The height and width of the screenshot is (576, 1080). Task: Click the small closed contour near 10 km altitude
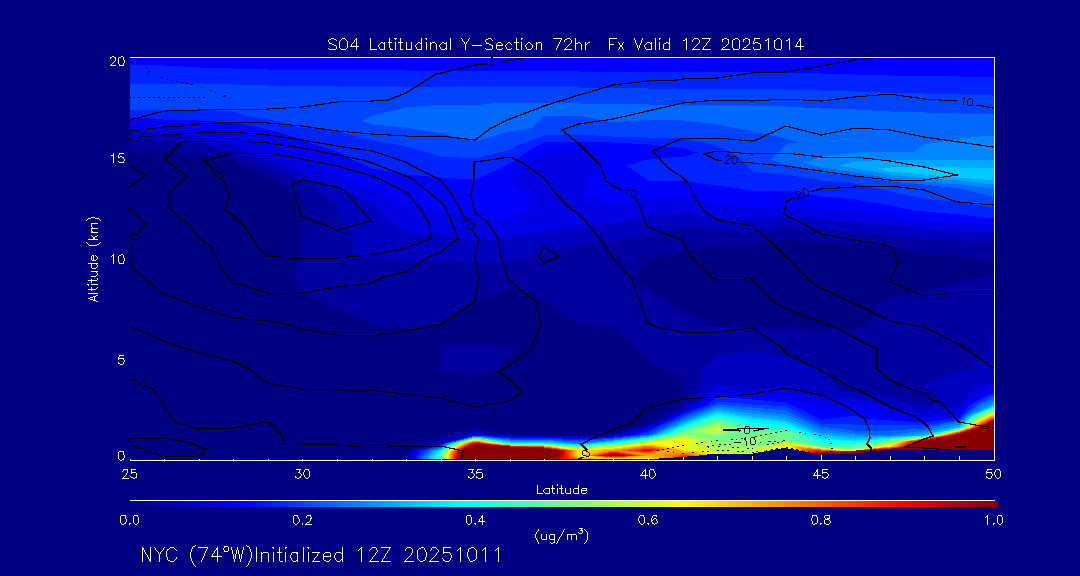pyautogui.click(x=547, y=255)
